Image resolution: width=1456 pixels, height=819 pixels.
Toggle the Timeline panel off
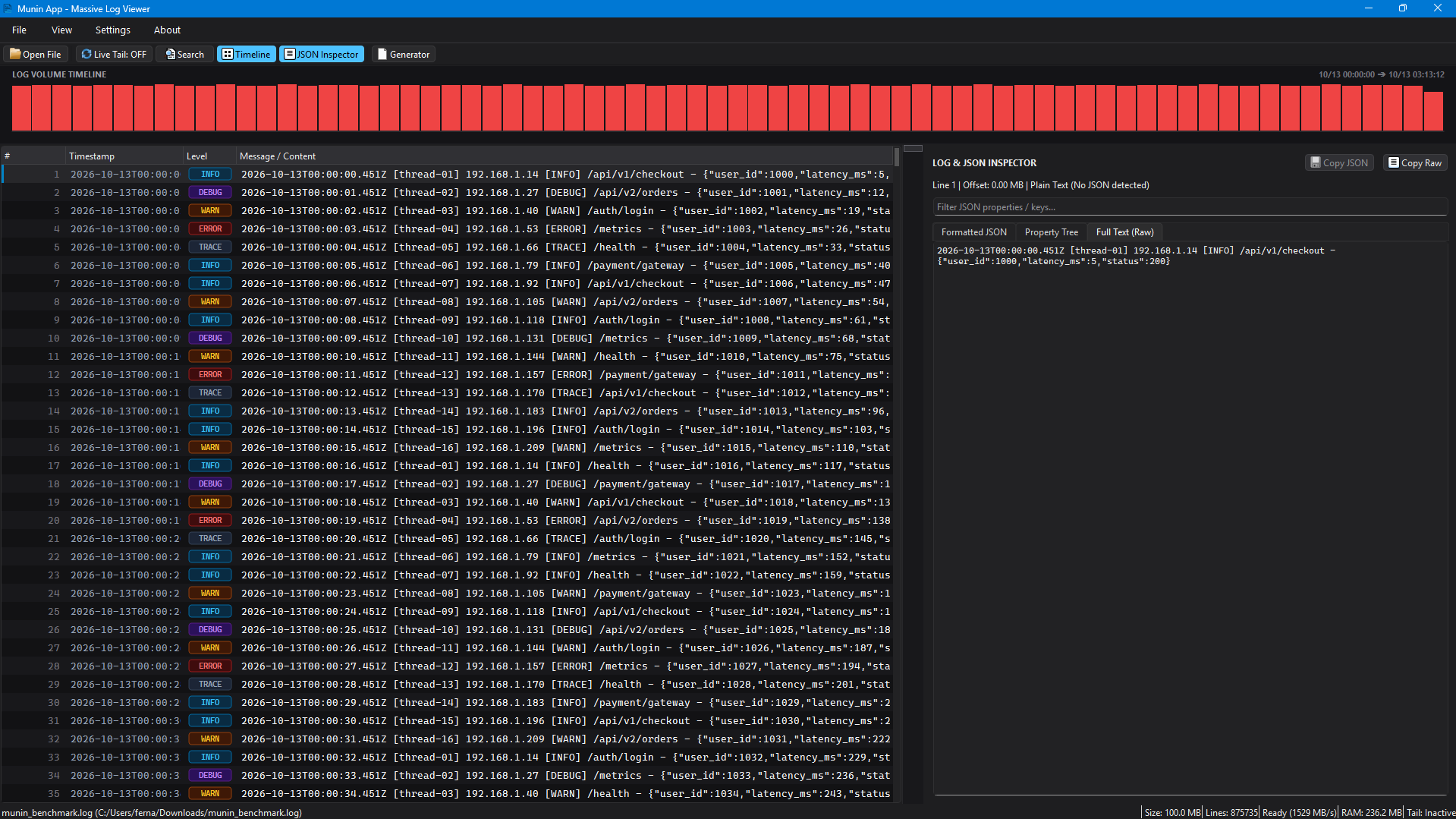point(247,54)
